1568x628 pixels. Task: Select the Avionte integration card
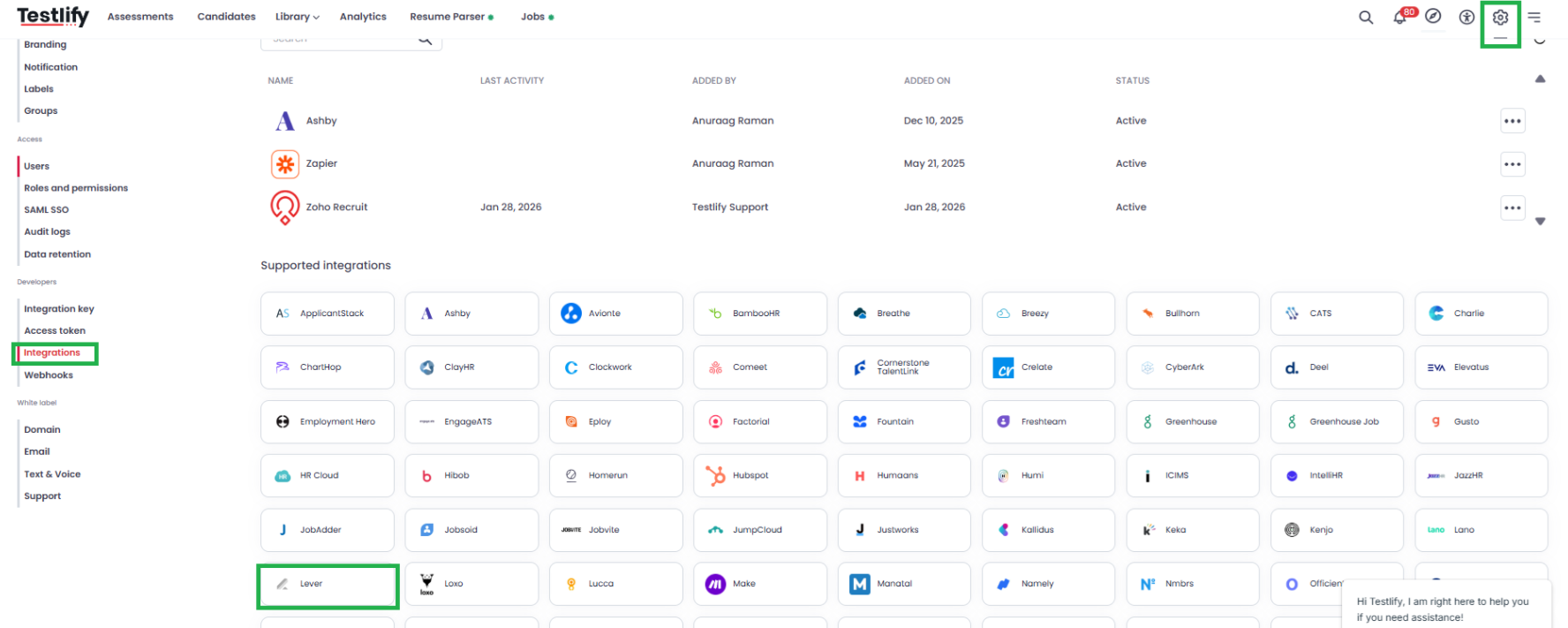click(616, 314)
